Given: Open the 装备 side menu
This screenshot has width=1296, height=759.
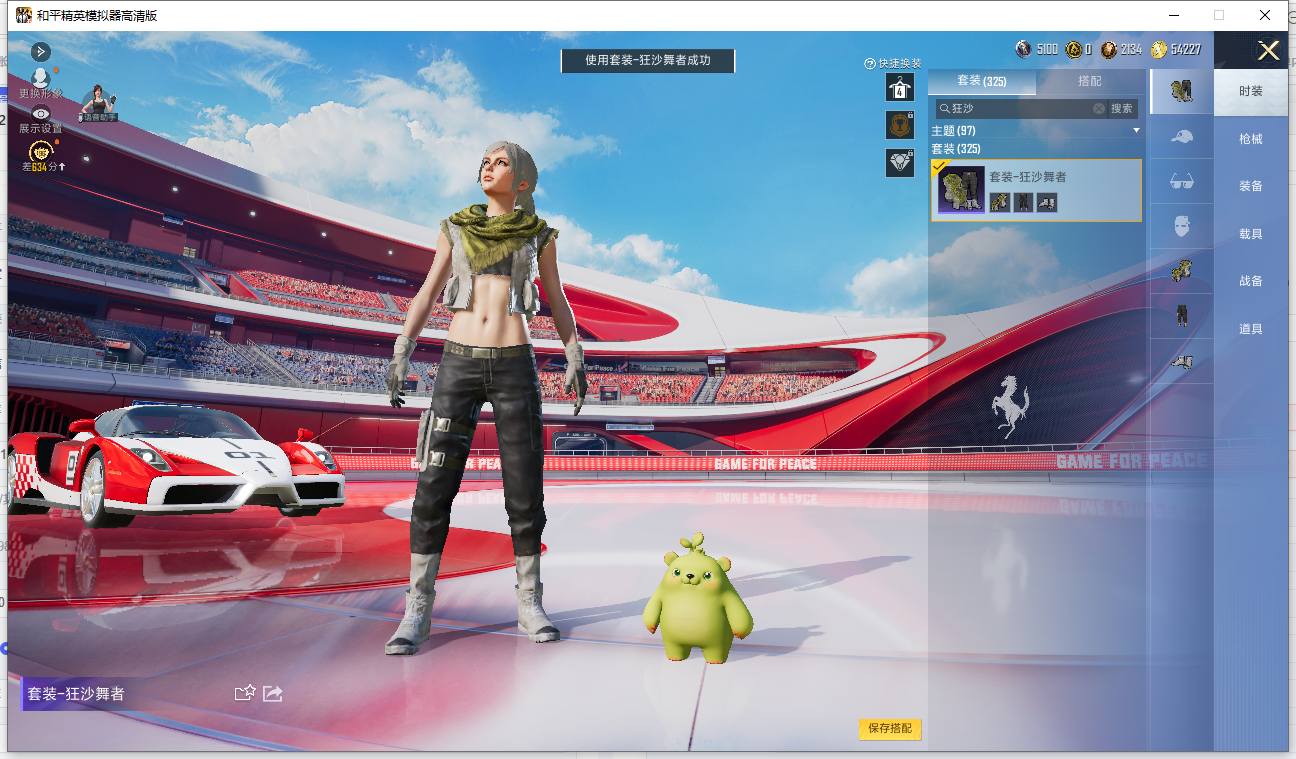Looking at the screenshot, I should 1251,186.
